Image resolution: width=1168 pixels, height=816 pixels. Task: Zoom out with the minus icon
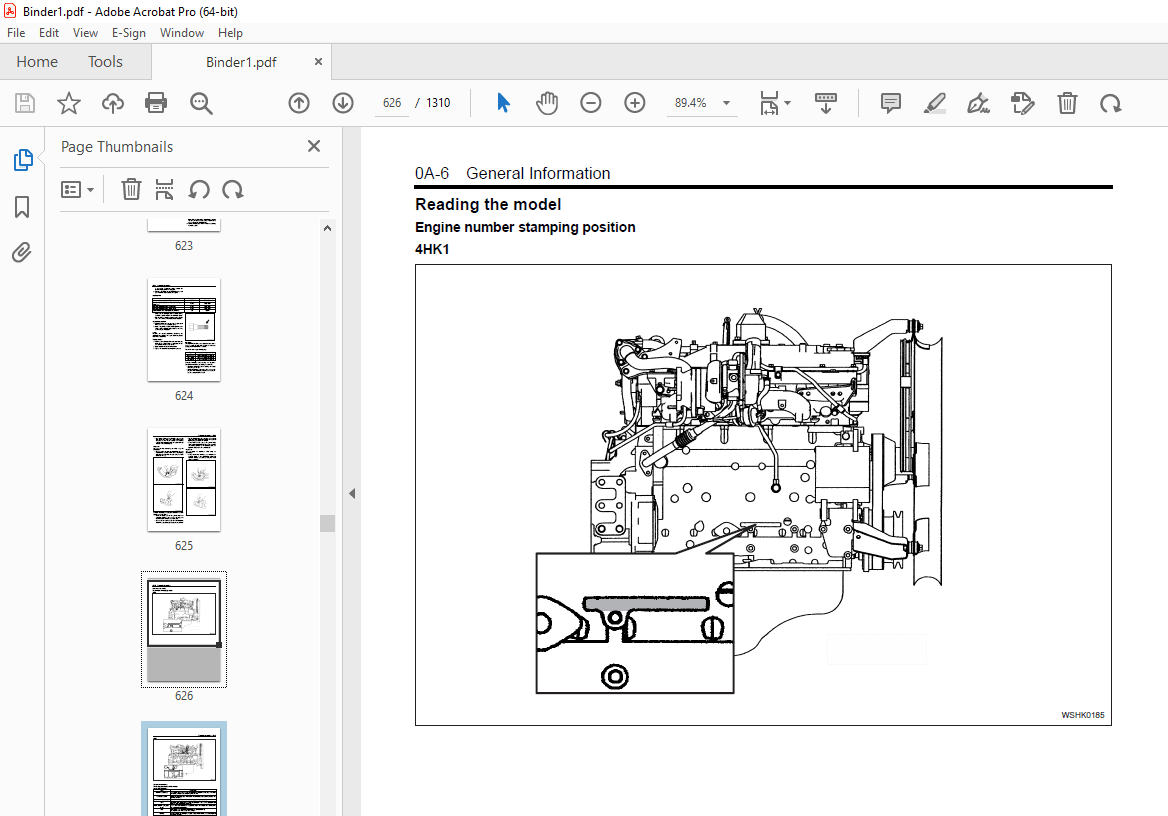point(591,103)
